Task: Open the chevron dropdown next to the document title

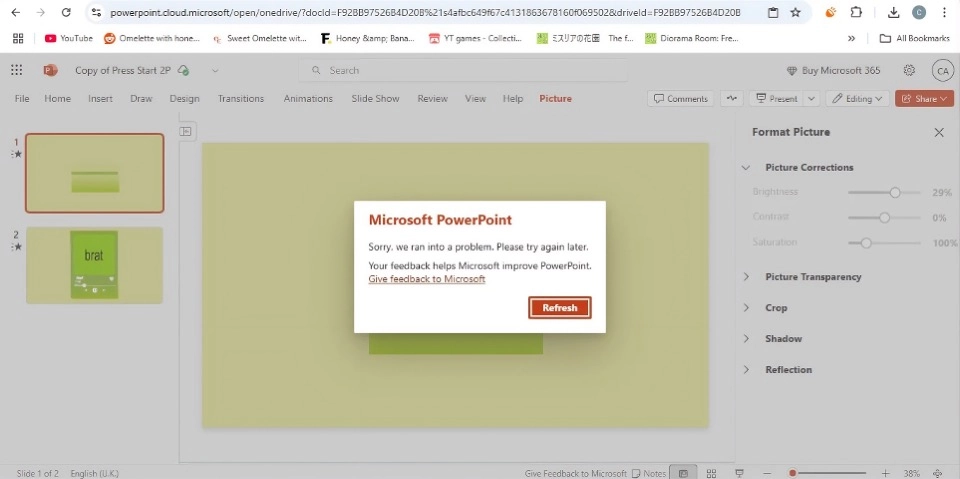Action: (215, 70)
